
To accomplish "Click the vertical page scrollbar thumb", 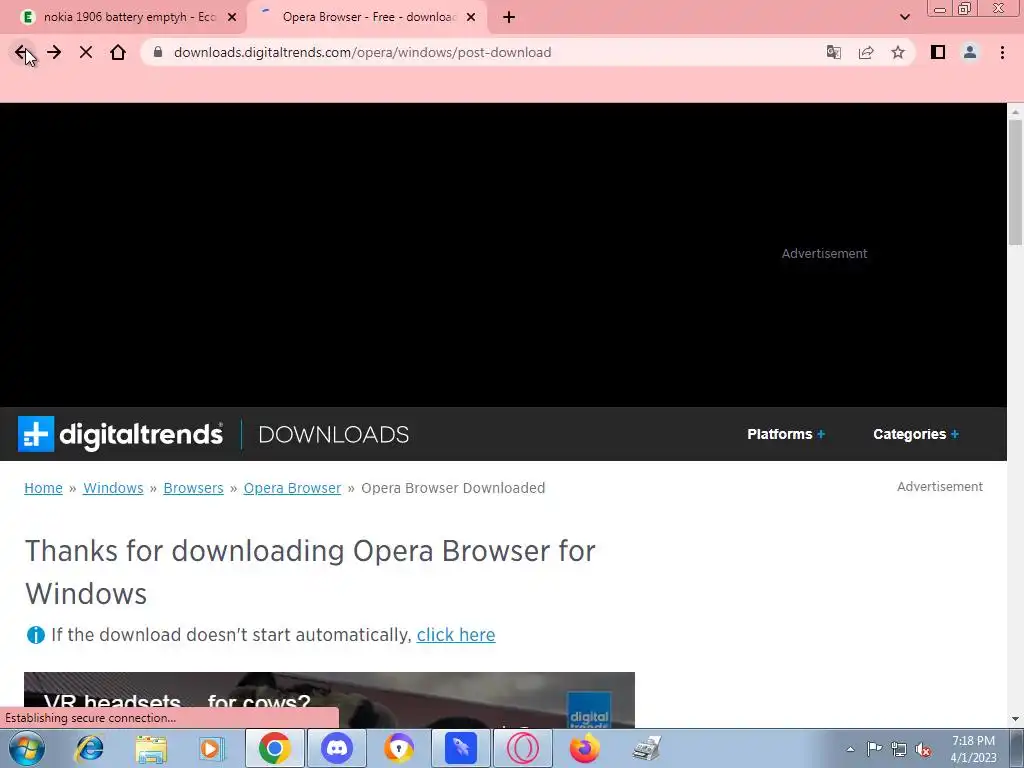I will (x=1015, y=182).
